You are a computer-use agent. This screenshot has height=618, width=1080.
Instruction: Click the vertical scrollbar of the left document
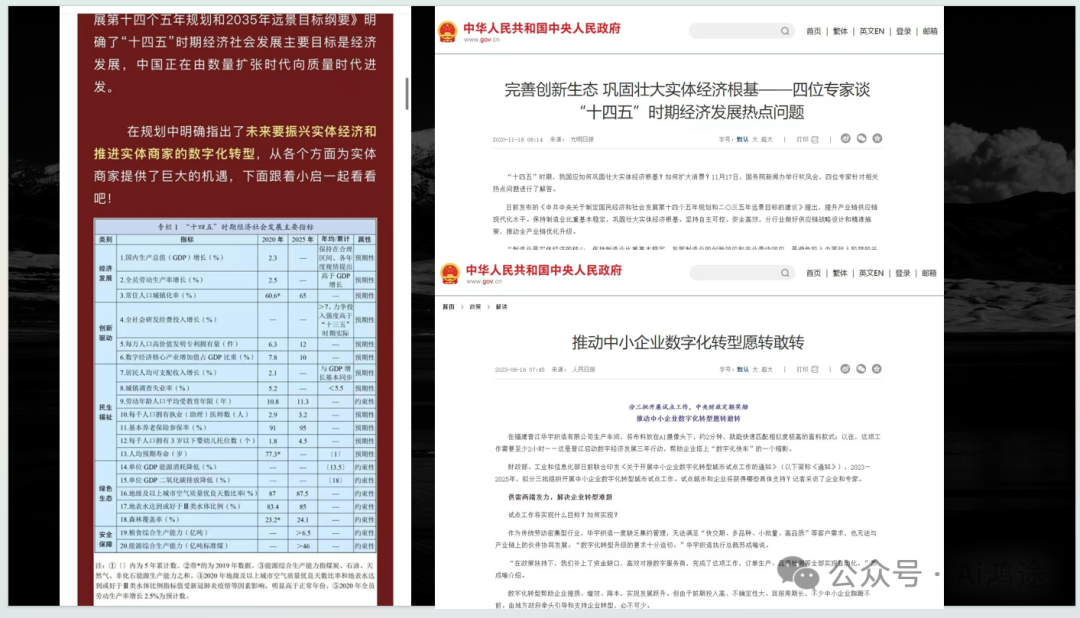point(407,95)
